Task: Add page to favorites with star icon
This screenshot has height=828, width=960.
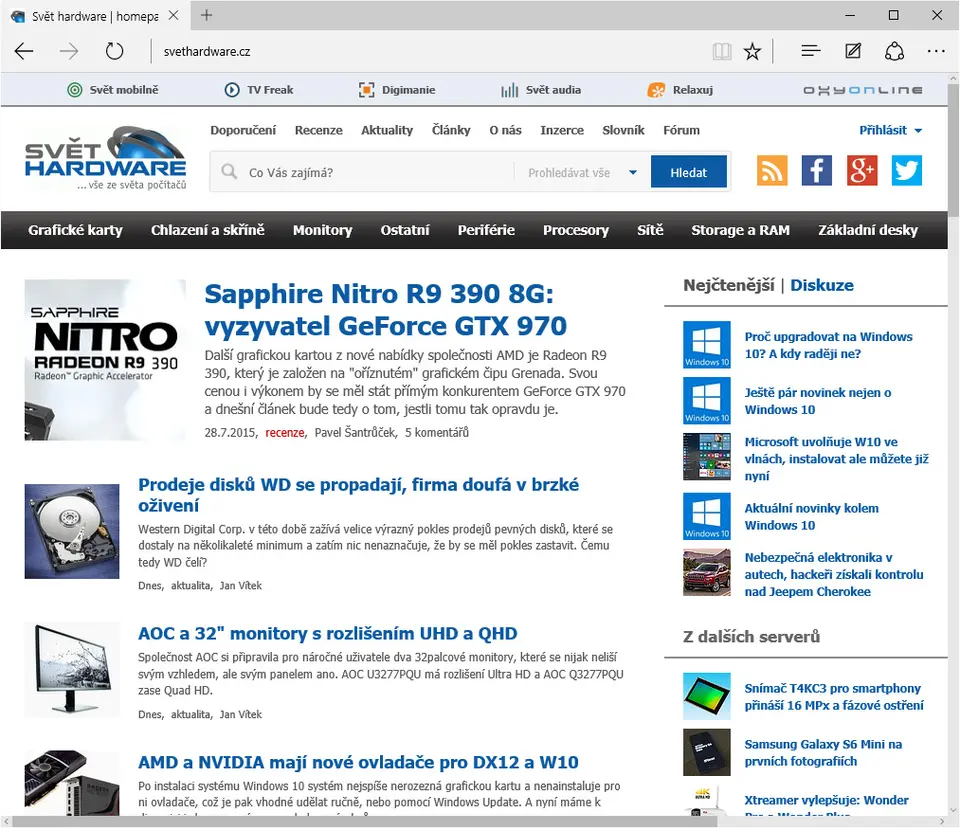Action: pyautogui.click(x=753, y=51)
